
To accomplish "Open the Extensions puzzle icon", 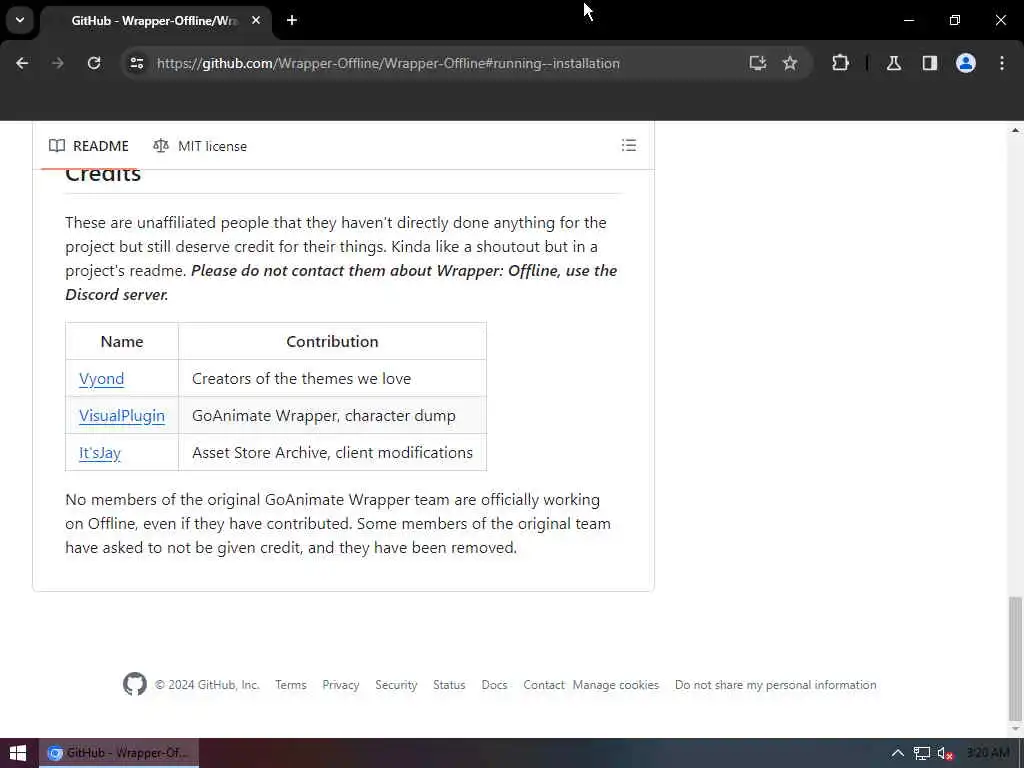I will [840, 63].
